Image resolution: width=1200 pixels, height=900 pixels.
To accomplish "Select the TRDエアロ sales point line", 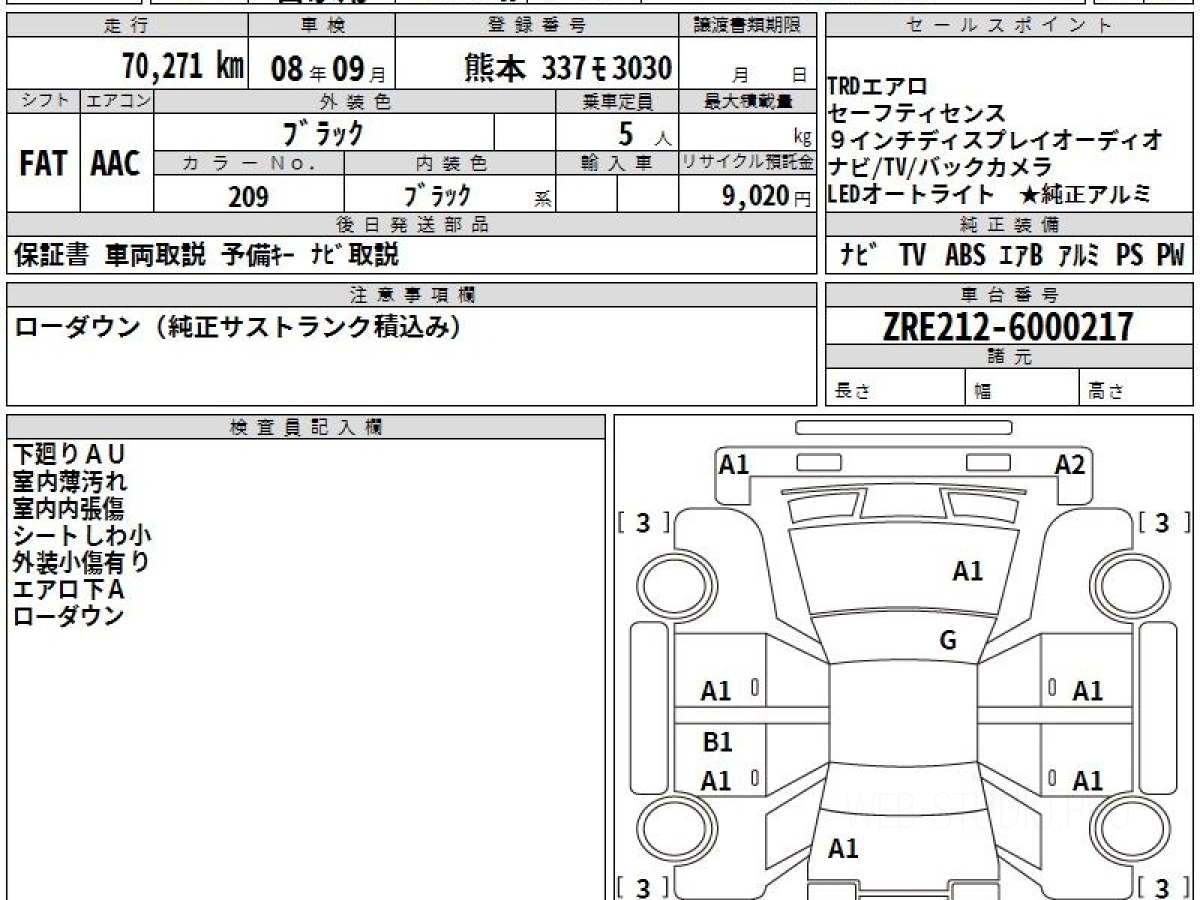I will tap(878, 87).
